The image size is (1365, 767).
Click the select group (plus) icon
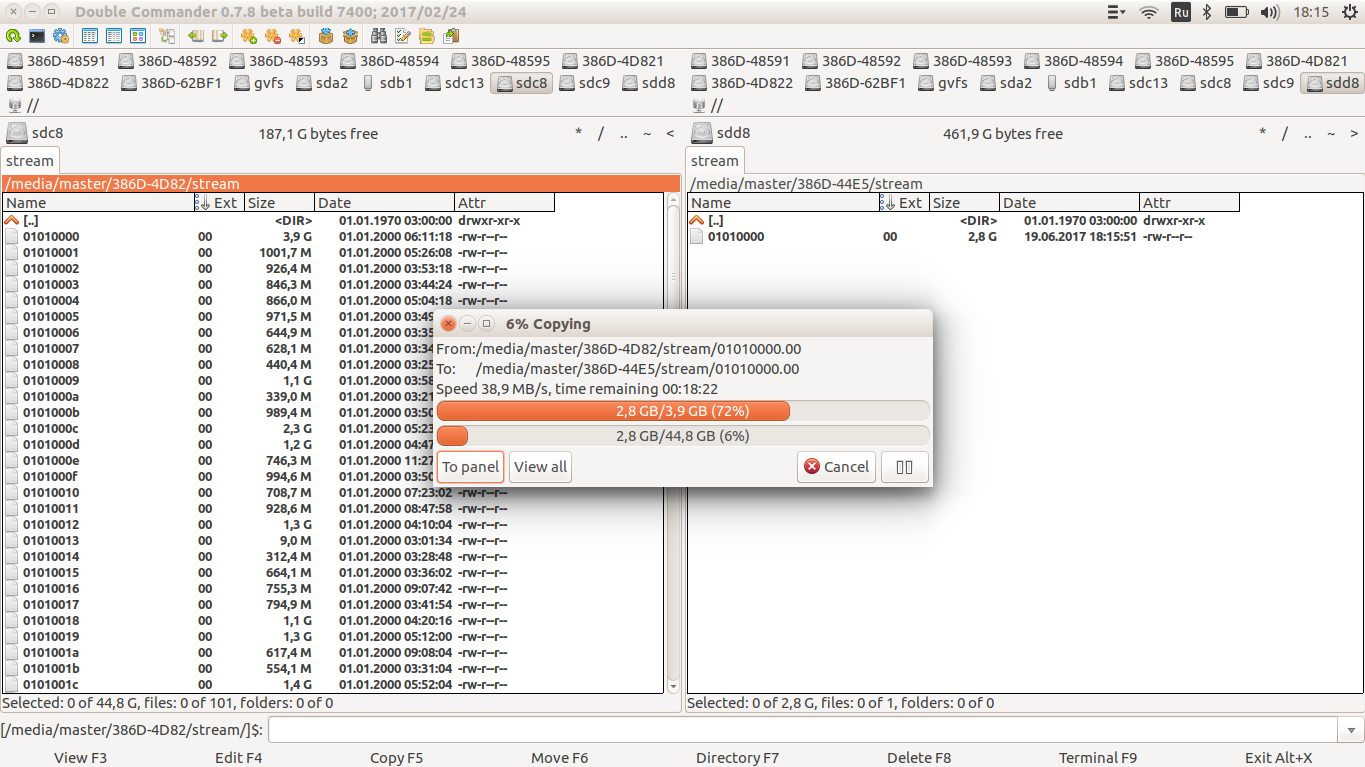pos(249,36)
